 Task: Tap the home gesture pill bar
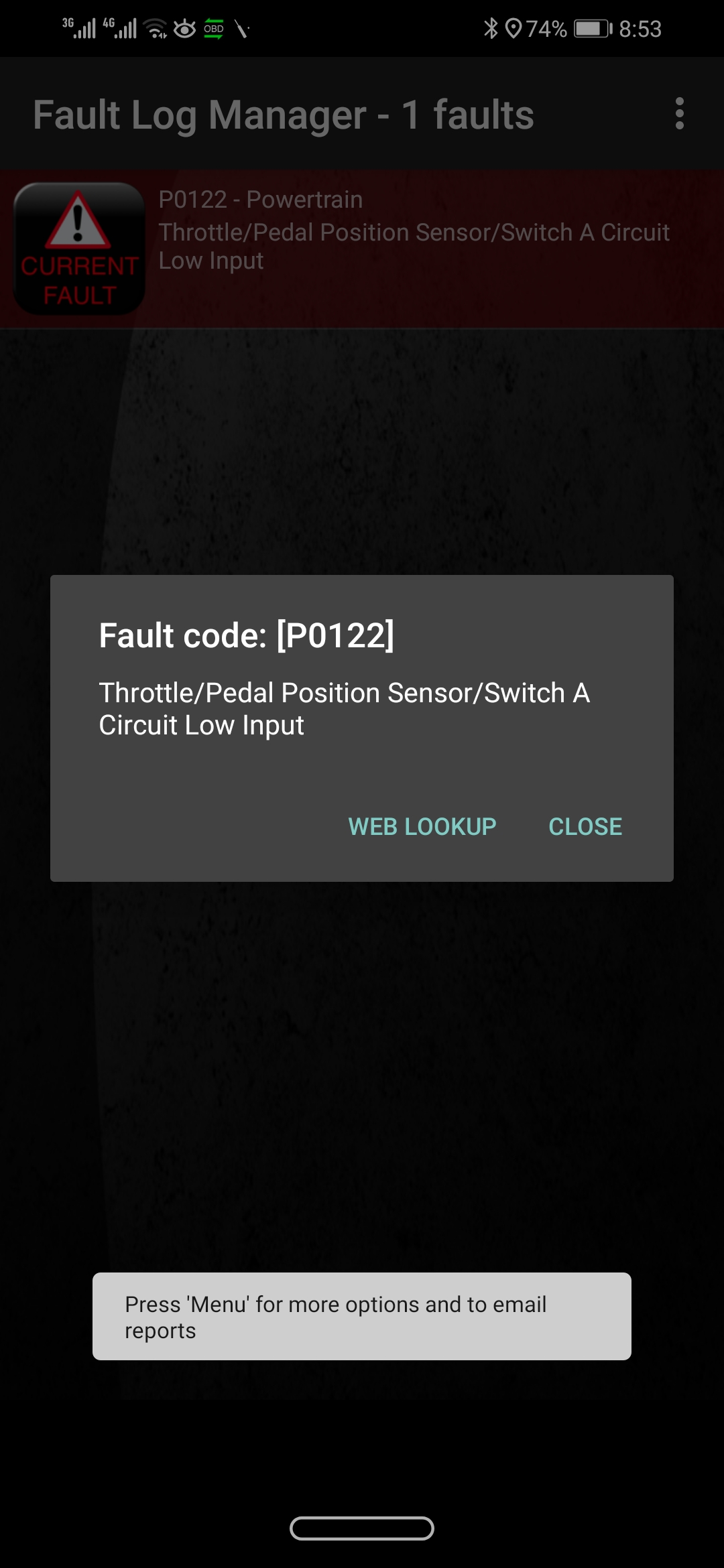pyautogui.click(x=362, y=1528)
